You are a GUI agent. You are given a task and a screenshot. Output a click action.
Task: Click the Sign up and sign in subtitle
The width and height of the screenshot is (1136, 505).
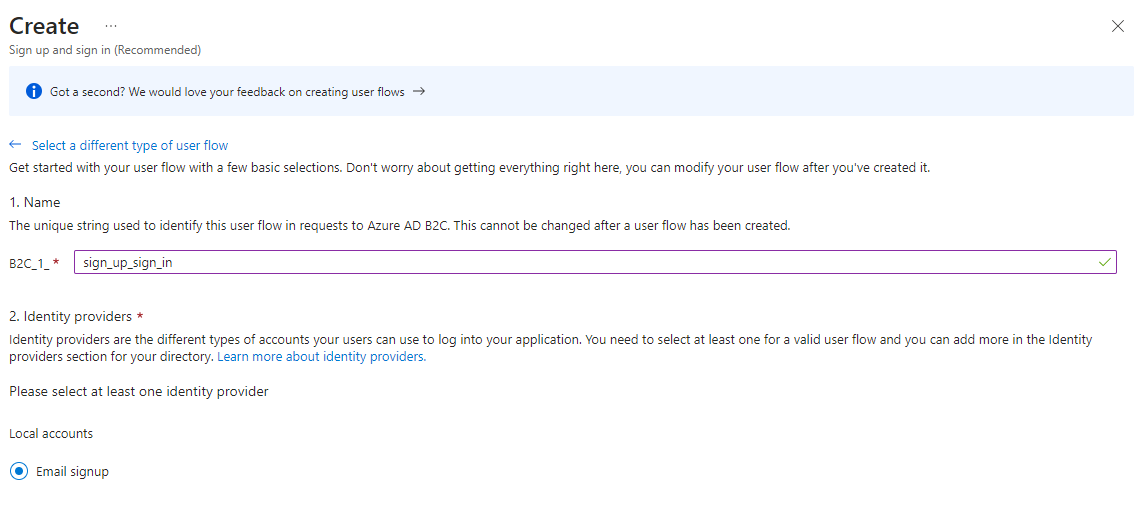coord(105,50)
